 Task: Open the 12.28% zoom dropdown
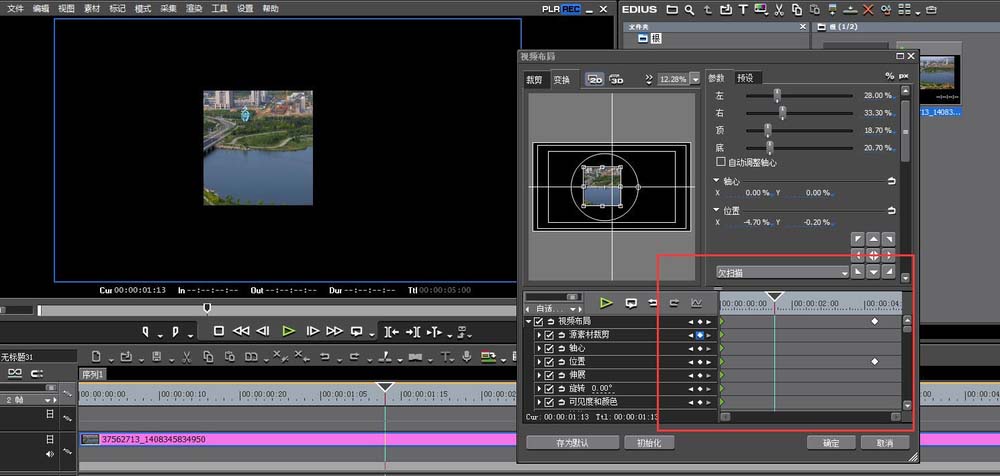(694, 79)
